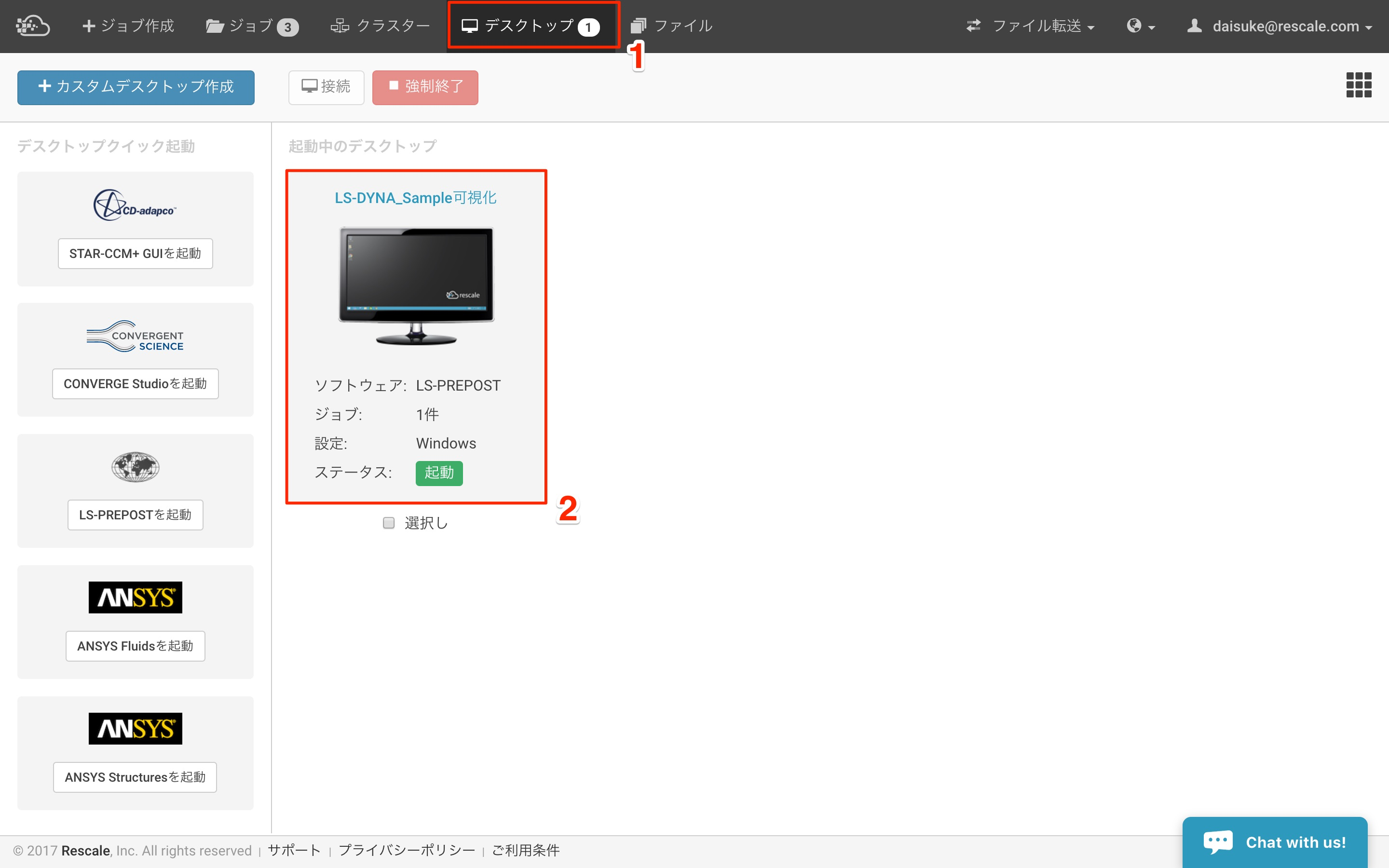Check the 選択し checkbox
1389x868 pixels.
pyautogui.click(x=389, y=522)
